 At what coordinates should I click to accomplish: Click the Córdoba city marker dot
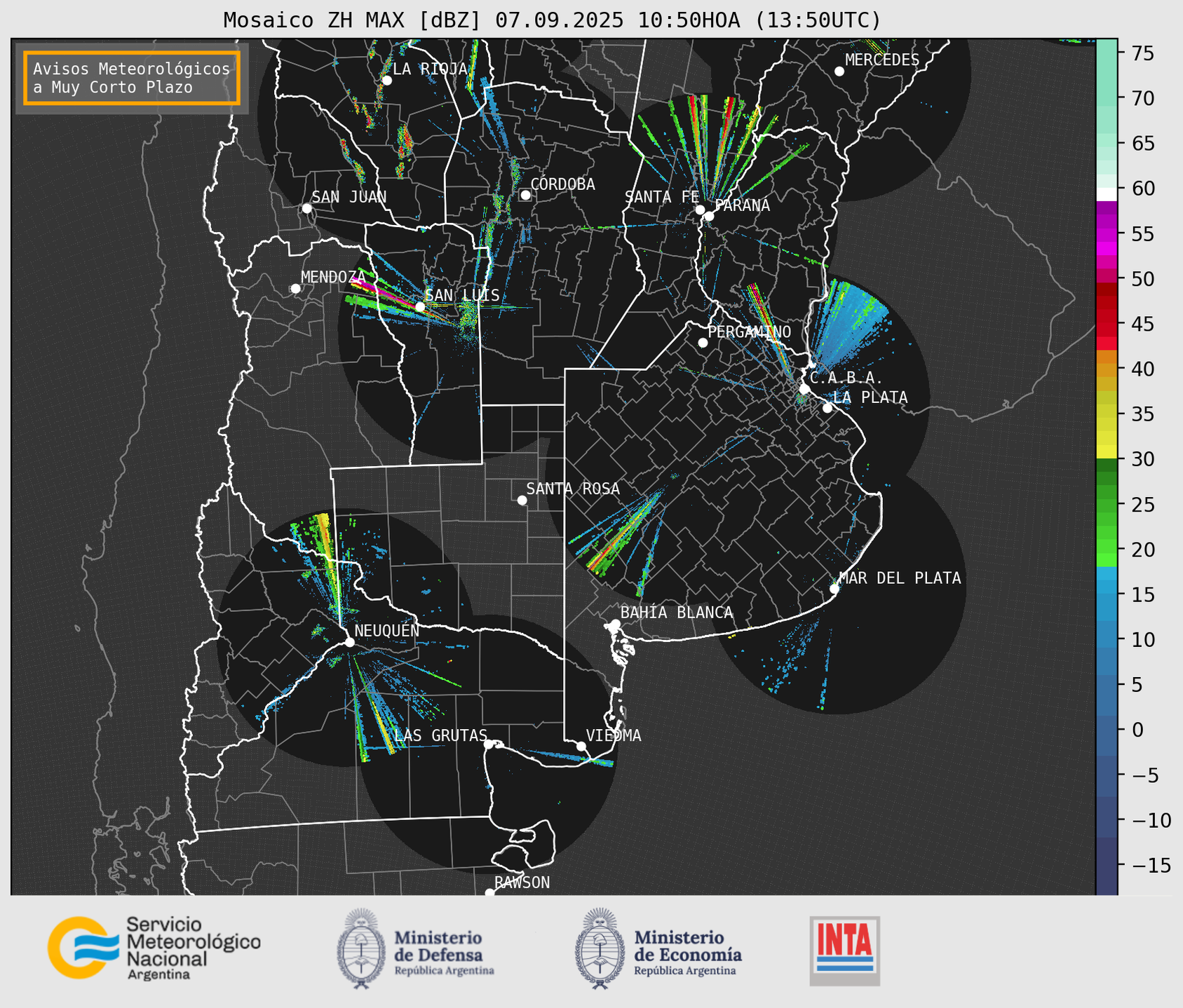[x=525, y=195]
